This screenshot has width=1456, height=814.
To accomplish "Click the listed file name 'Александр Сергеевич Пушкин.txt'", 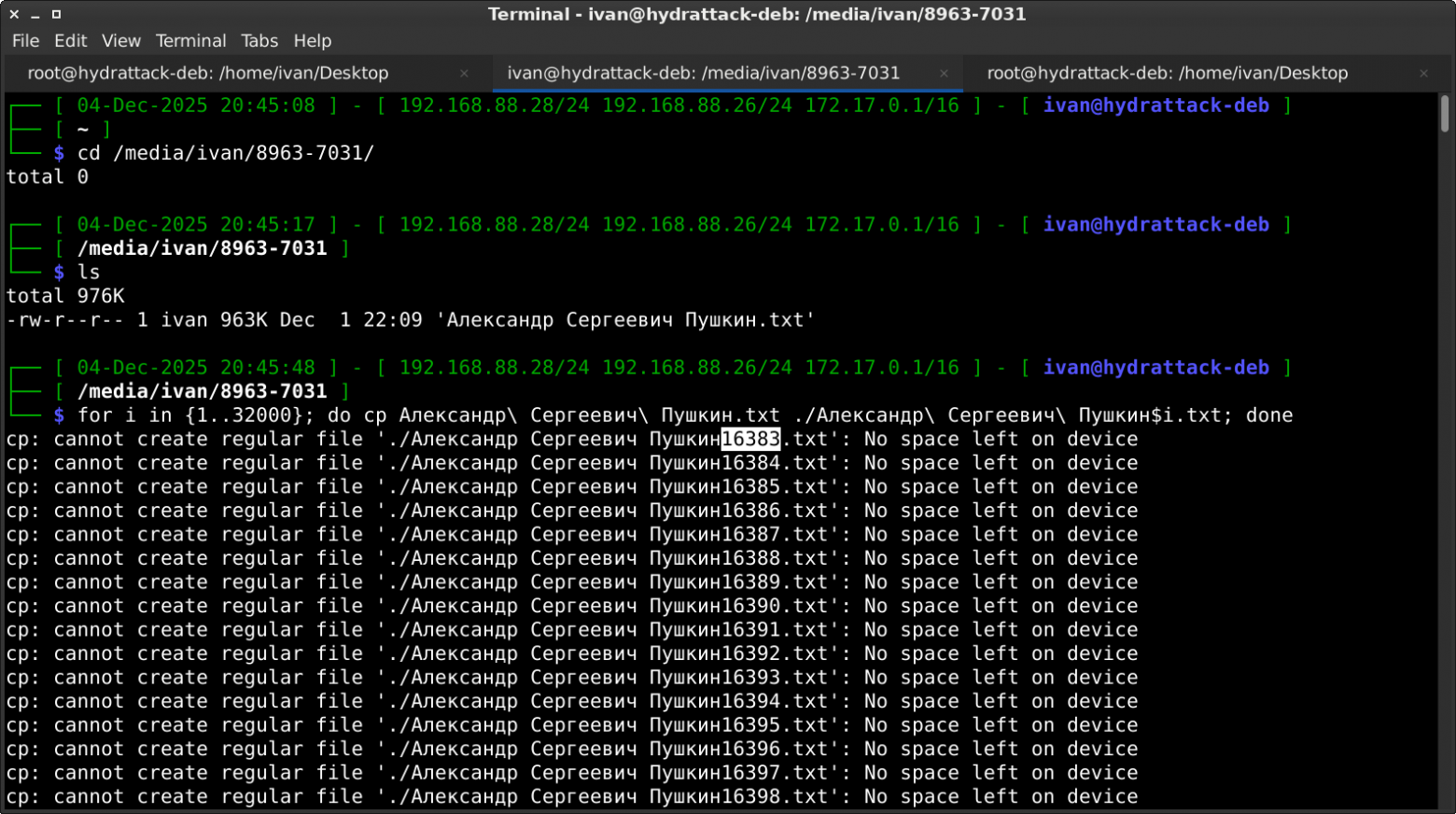I will coord(625,320).
